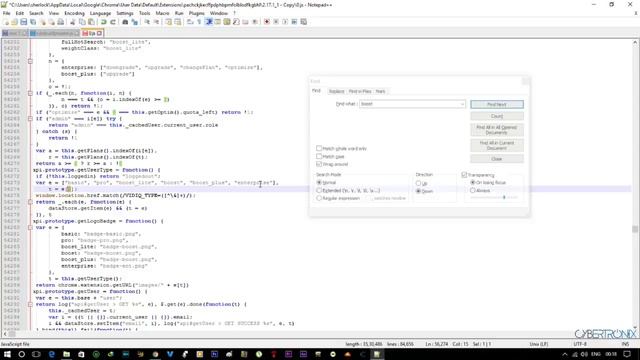Enable the Match case checkbox
The width and height of the screenshot is (640, 360).
(319, 156)
